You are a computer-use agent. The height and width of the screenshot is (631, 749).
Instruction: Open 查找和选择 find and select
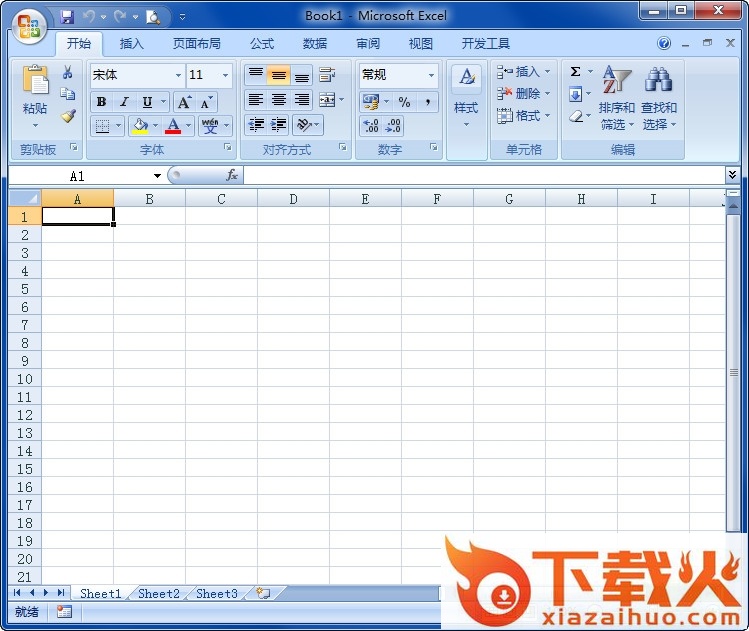pyautogui.click(x=659, y=97)
